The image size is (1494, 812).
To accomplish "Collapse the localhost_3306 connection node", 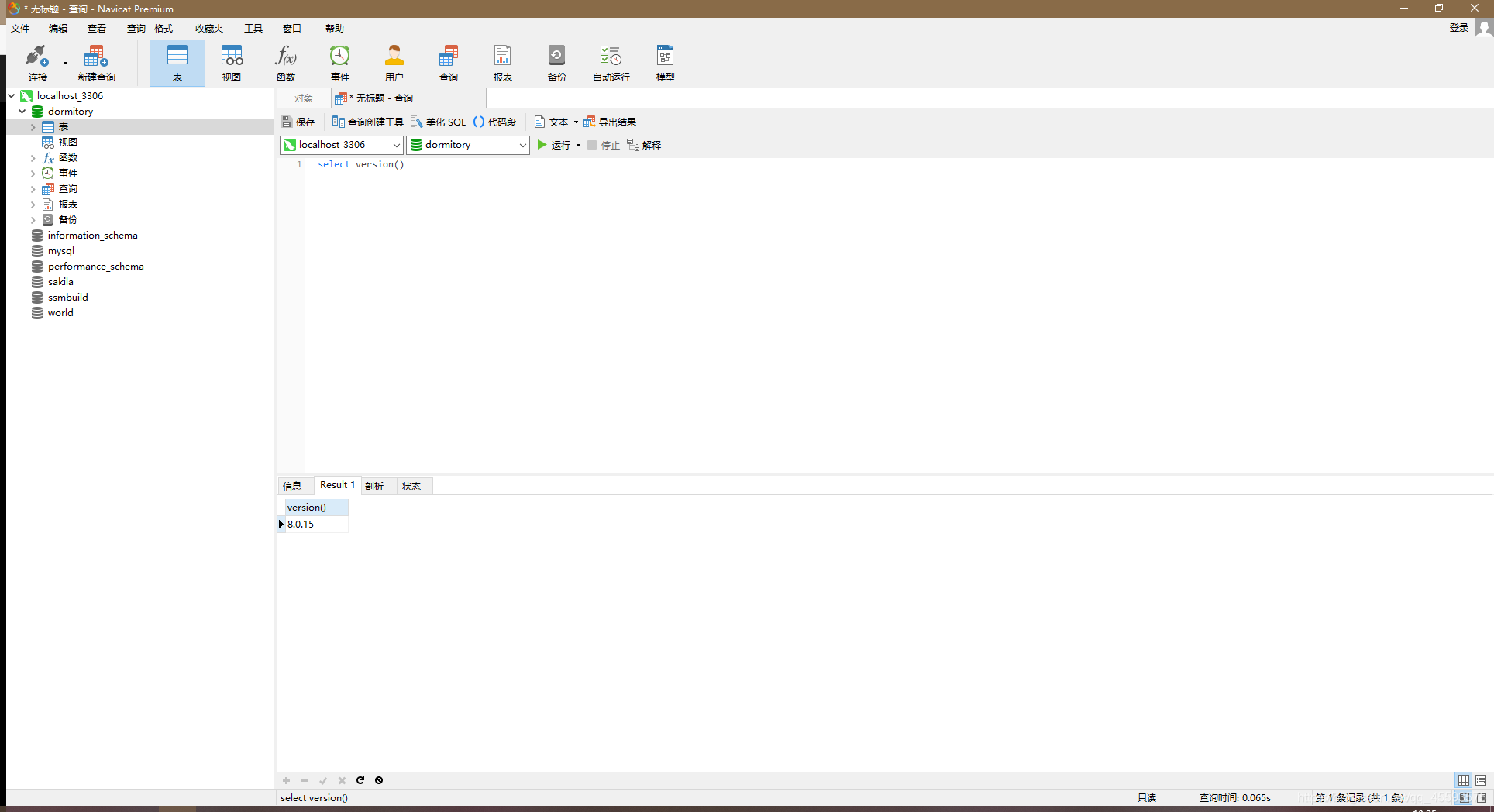I will pos(12,95).
